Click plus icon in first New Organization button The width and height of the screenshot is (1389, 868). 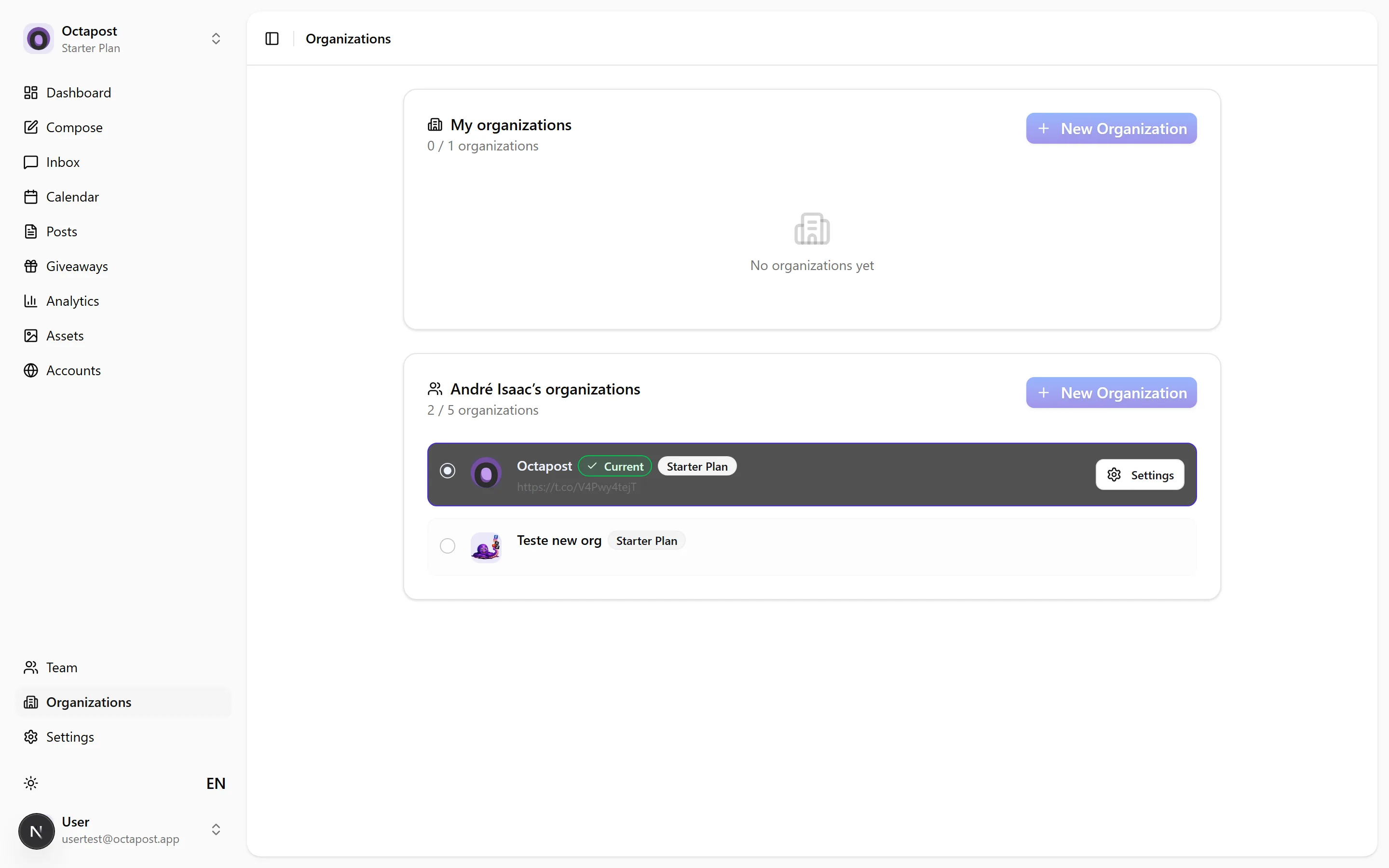(x=1044, y=129)
